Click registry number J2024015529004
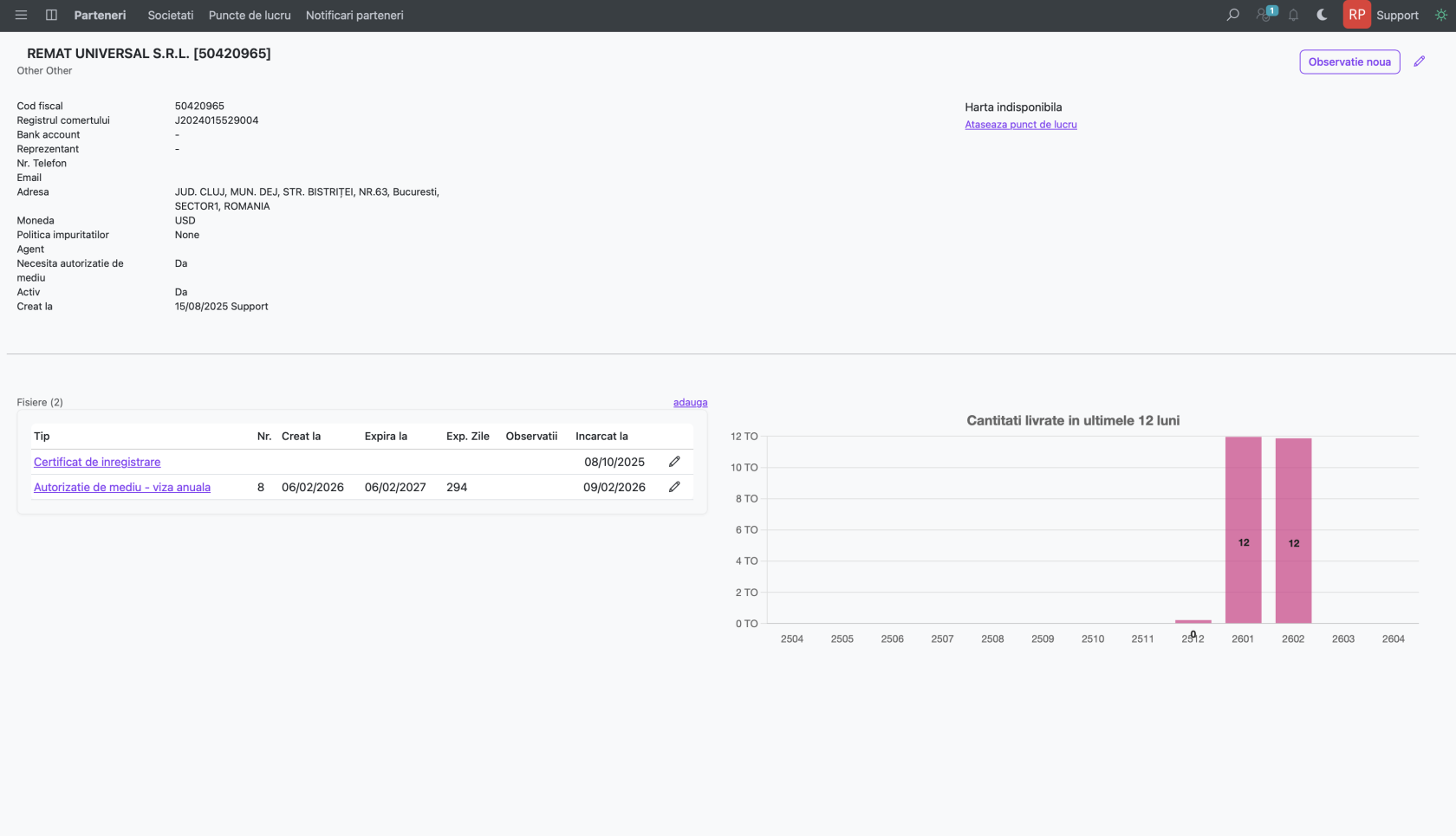 click(x=217, y=120)
